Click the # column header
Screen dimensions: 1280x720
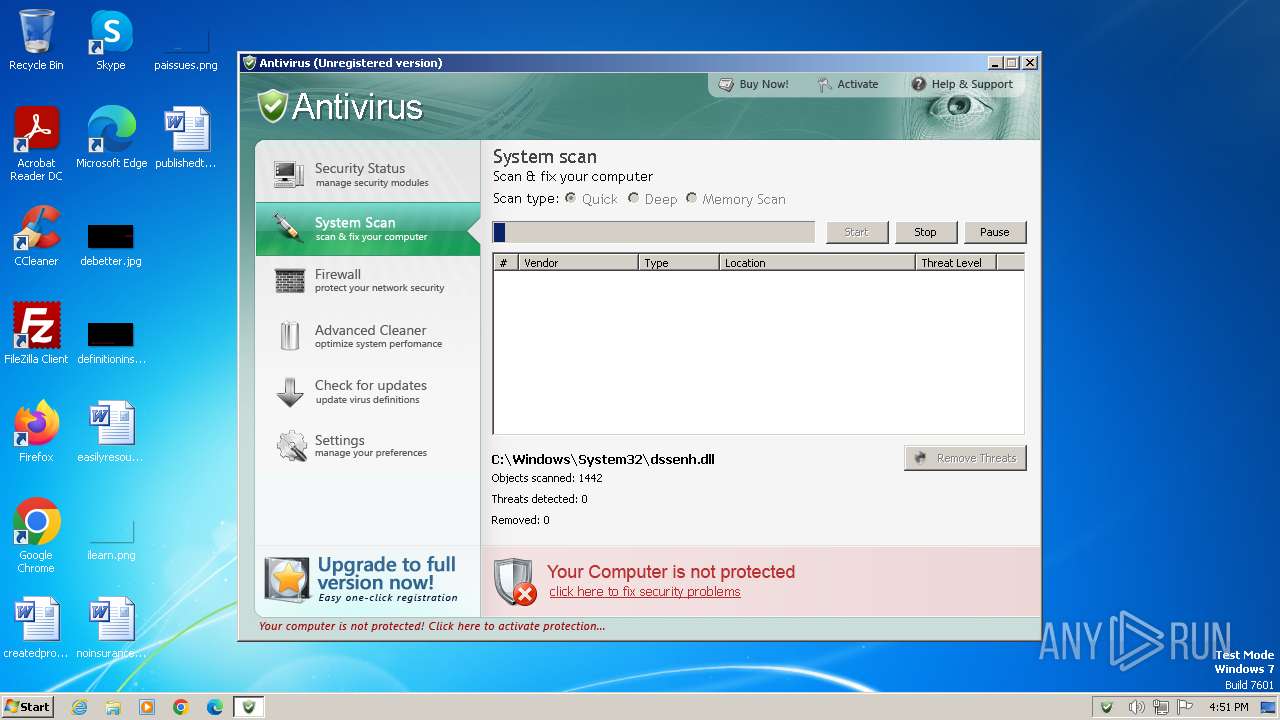(505, 263)
